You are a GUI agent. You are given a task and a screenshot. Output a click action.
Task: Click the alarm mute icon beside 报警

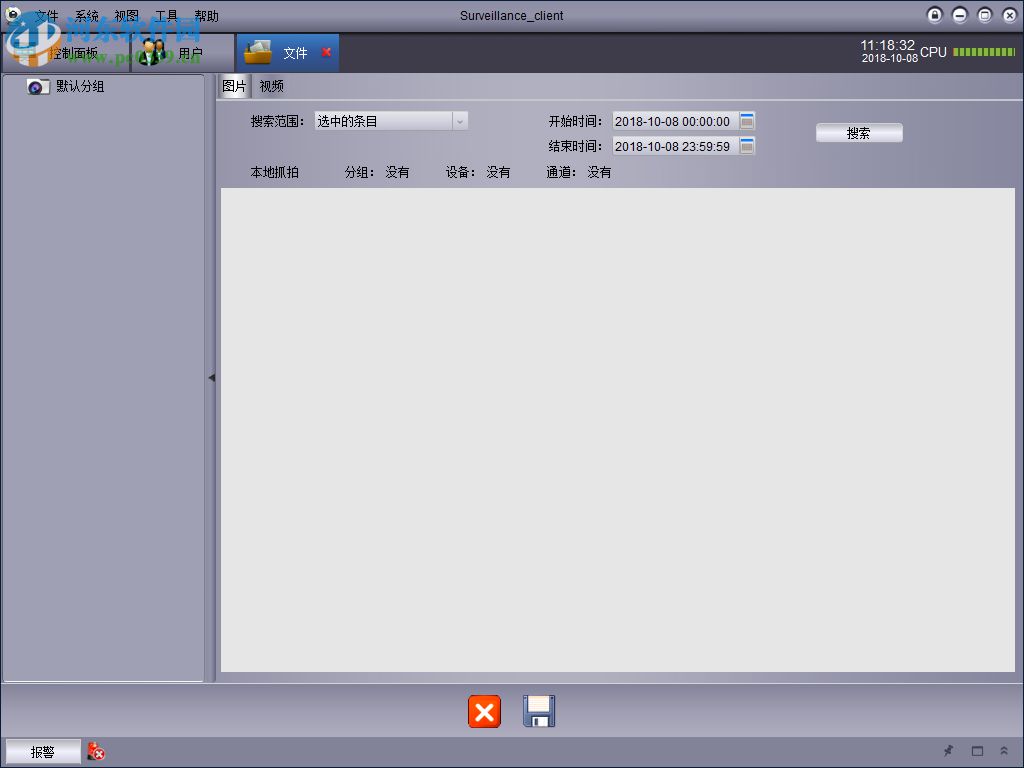tap(96, 751)
